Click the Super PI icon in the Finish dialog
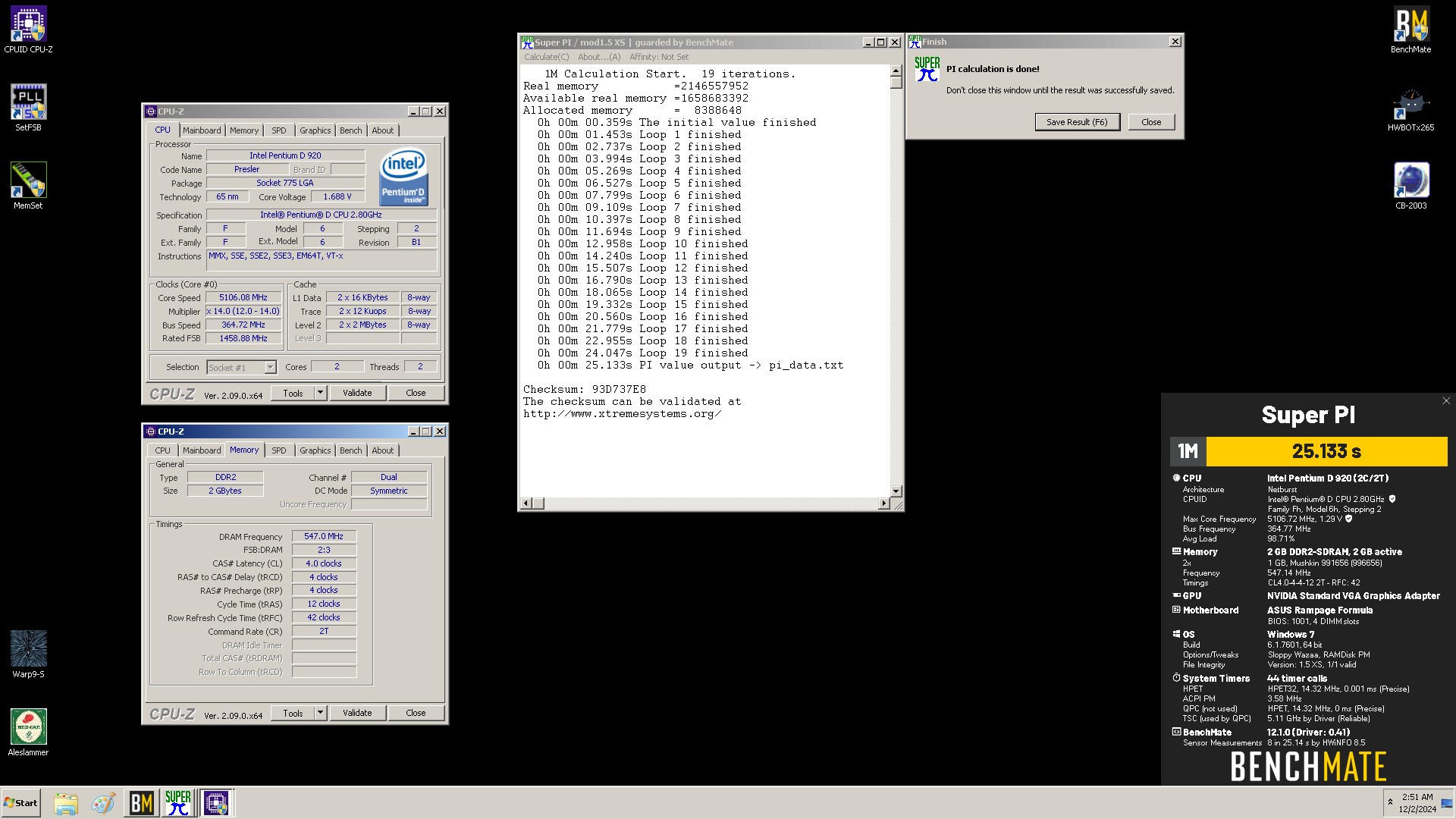 [x=927, y=69]
